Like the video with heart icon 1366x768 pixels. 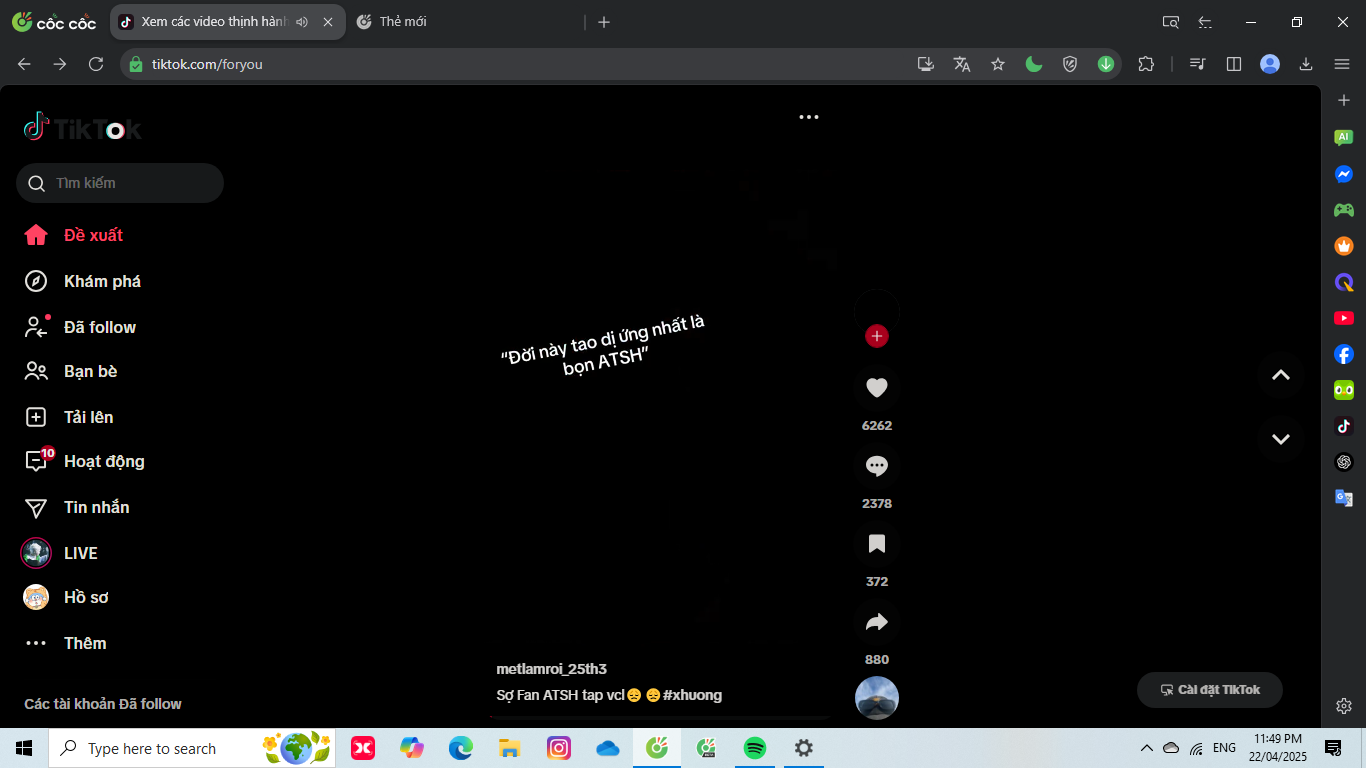(877, 388)
